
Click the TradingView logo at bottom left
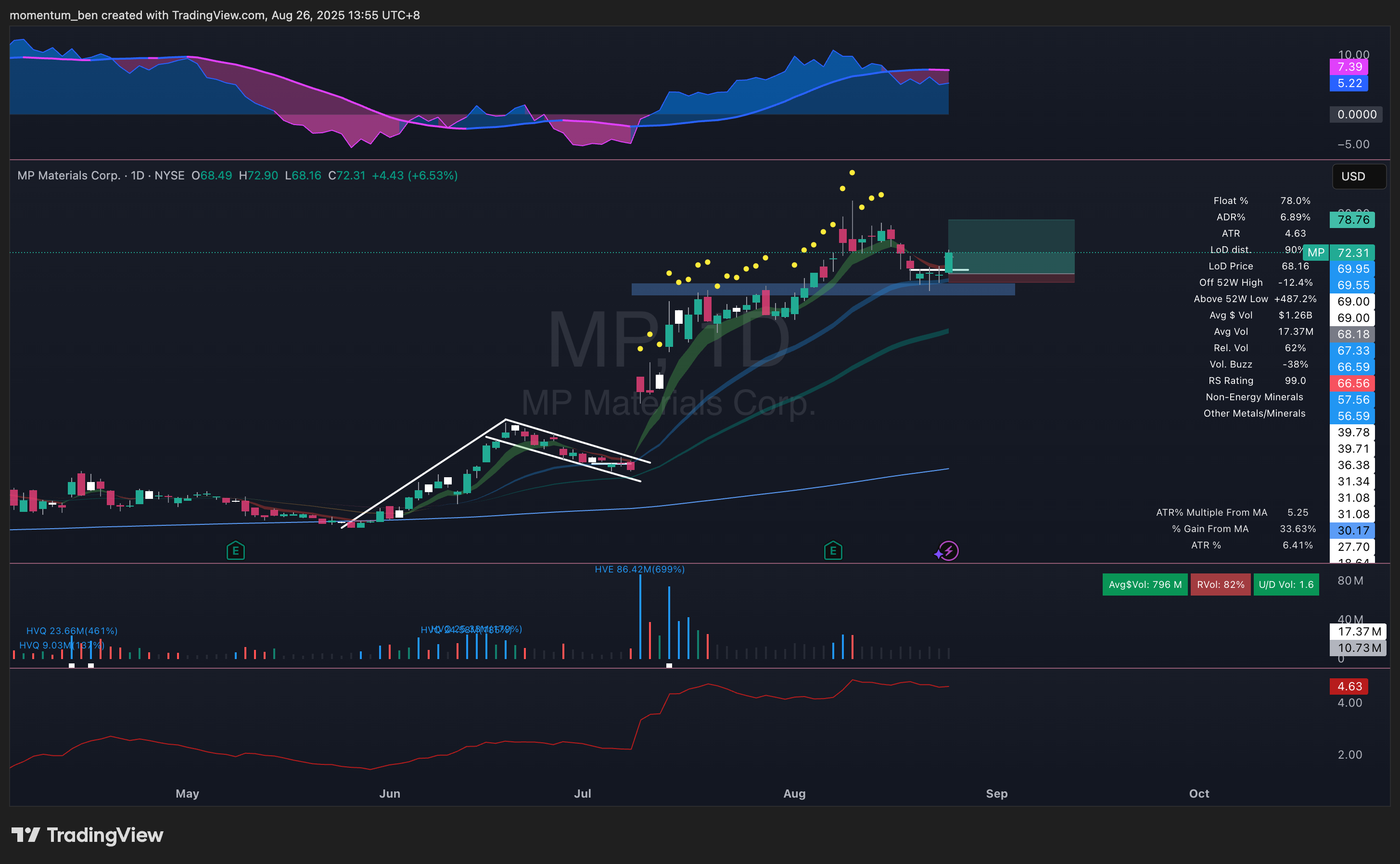(x=88, y=835)
